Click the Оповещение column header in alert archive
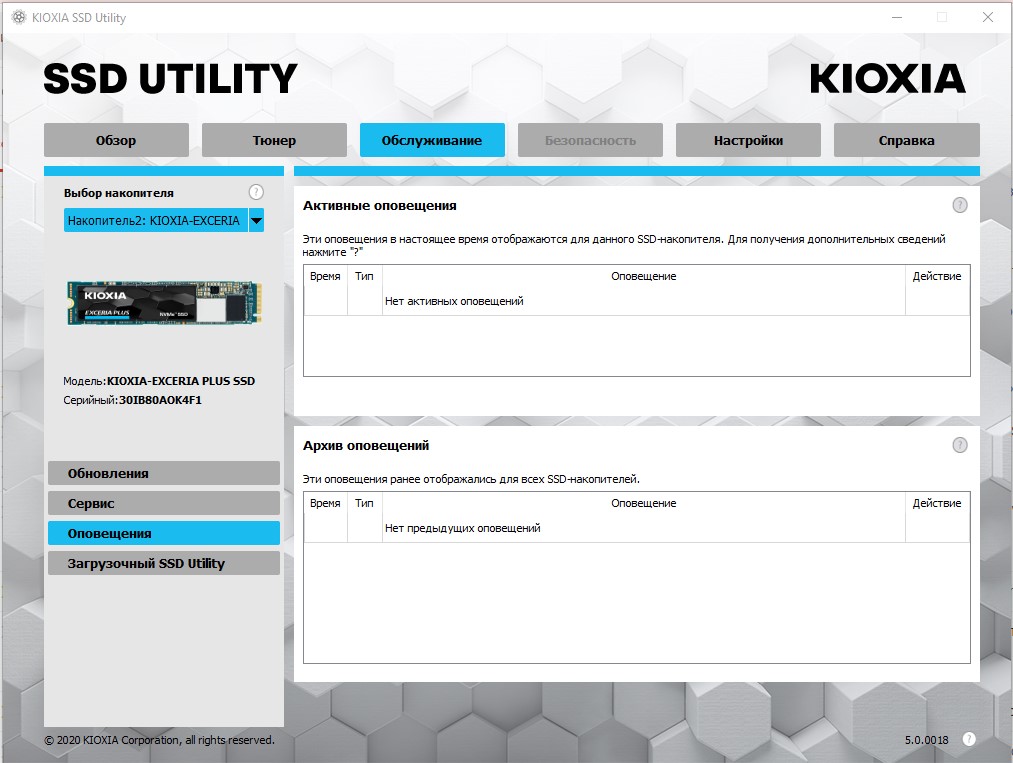This screenshot has width=1013, height=763. point(643,503)
